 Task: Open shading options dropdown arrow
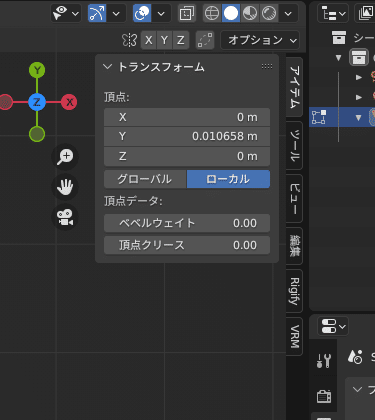(x=288, y=14)
